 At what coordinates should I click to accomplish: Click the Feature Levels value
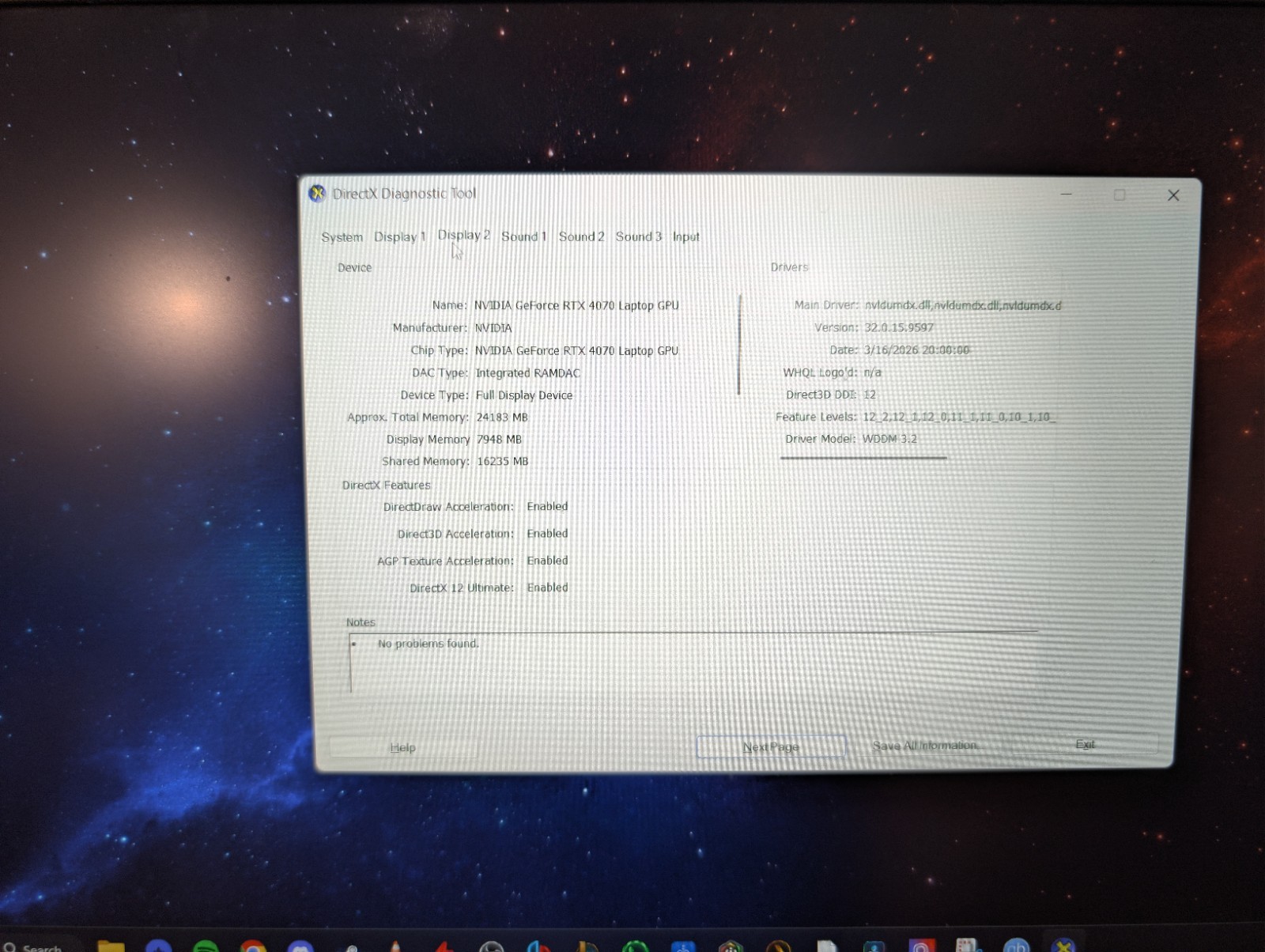(959, 417)
